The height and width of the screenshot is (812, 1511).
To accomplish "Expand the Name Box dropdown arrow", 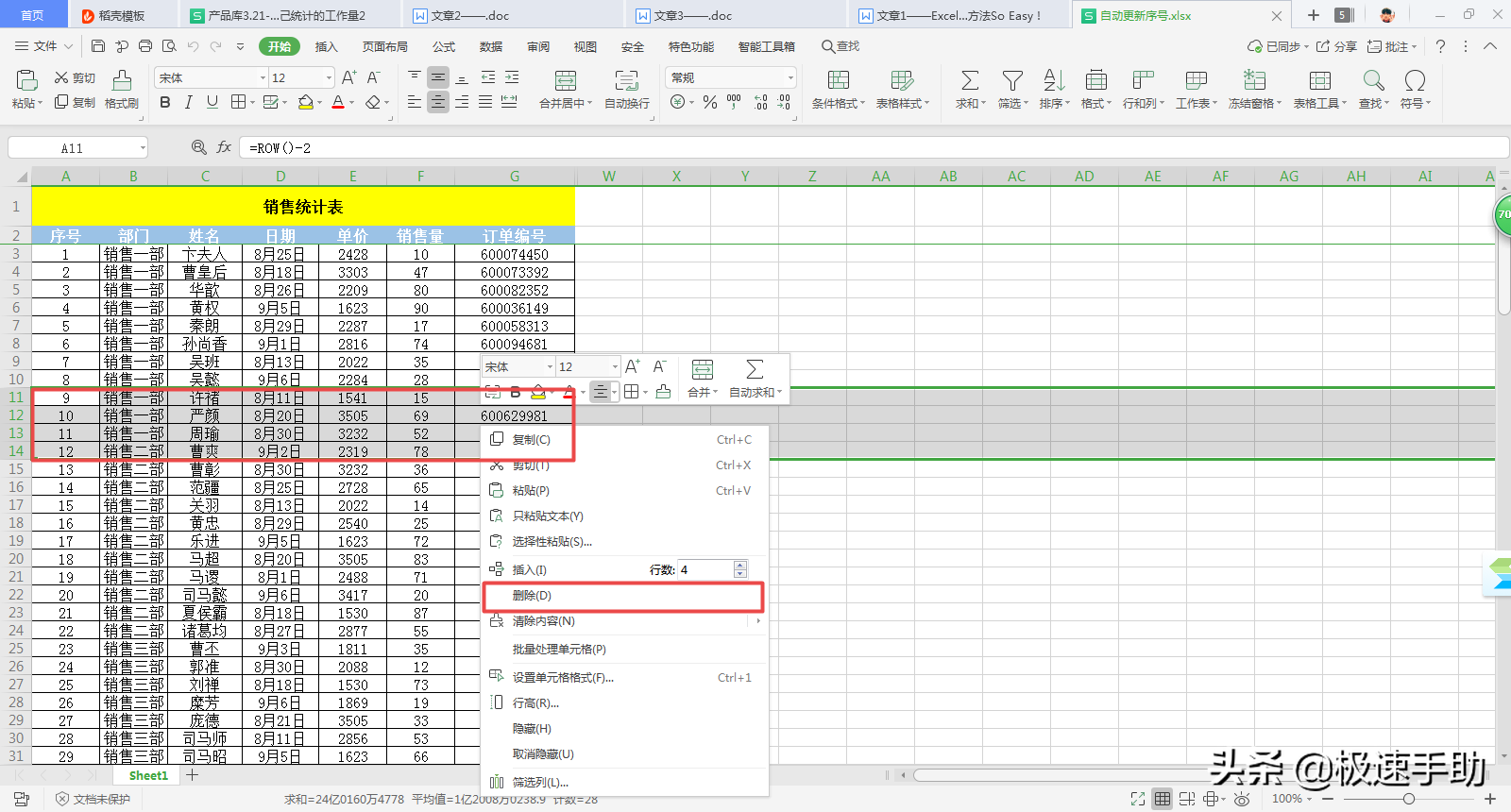I will 143,147.
